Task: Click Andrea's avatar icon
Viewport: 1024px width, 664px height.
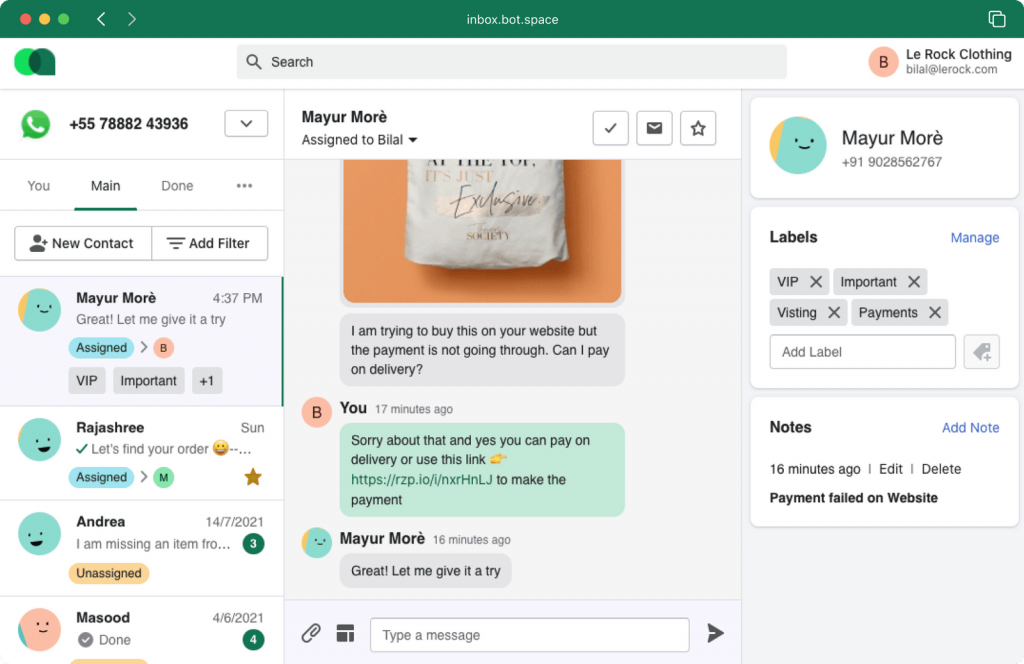Action: pyautogui.click(x=39, y=533)
